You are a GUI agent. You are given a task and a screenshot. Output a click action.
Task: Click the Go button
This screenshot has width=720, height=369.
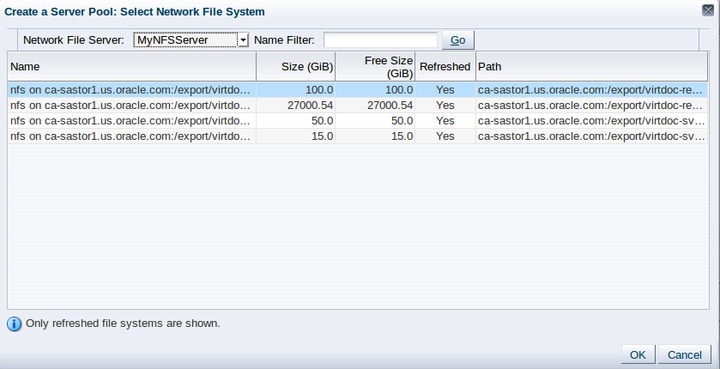point(458,40)
